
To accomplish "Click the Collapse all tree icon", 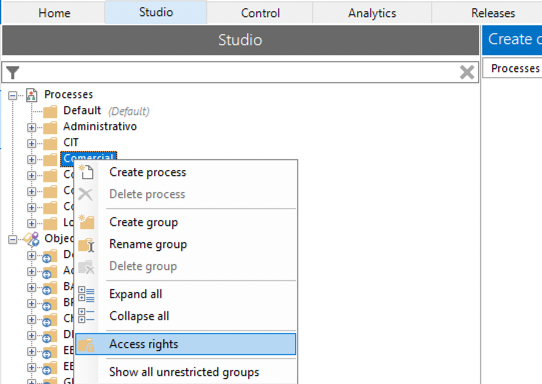I will (x=86, y=315).
